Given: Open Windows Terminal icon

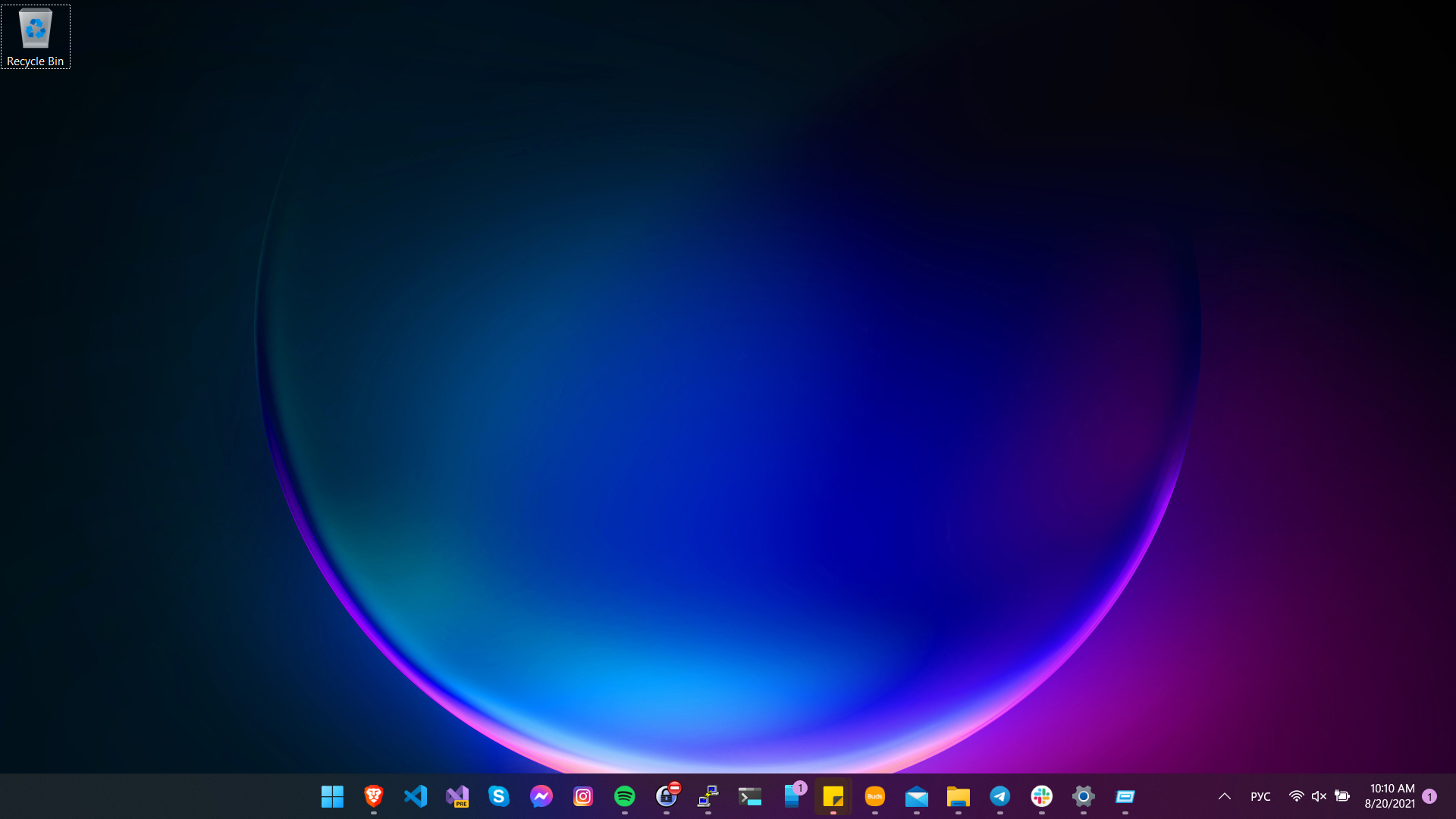Looking at the screenshot, I should click(x=749, y=796).
